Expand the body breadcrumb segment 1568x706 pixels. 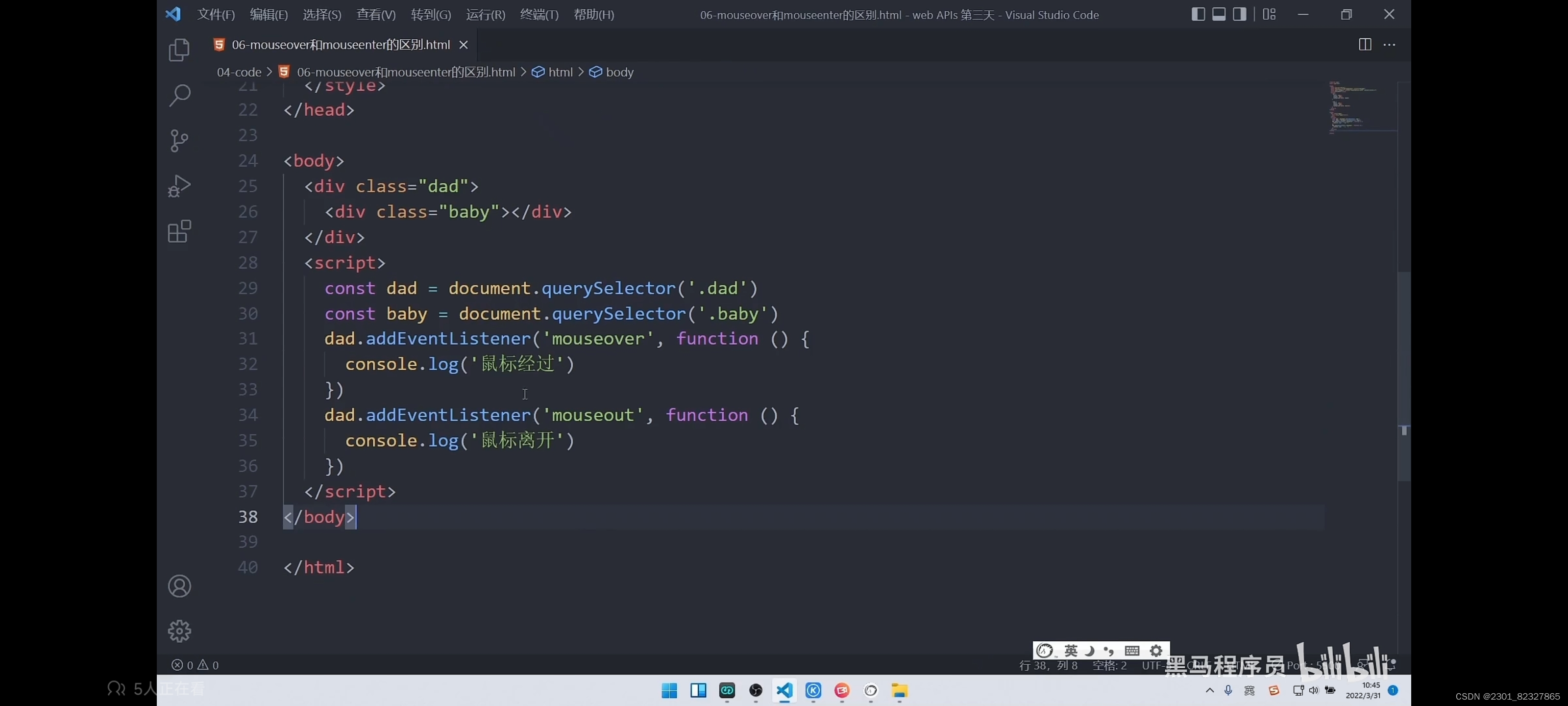(612, 72)
